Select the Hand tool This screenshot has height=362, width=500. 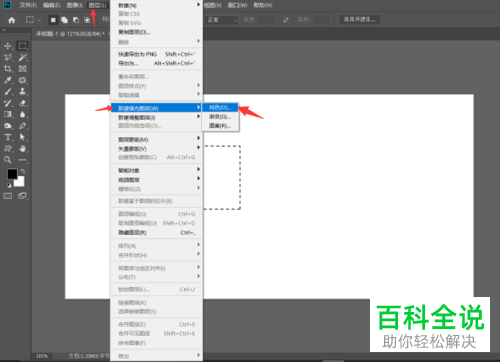(x=22, y=148)
